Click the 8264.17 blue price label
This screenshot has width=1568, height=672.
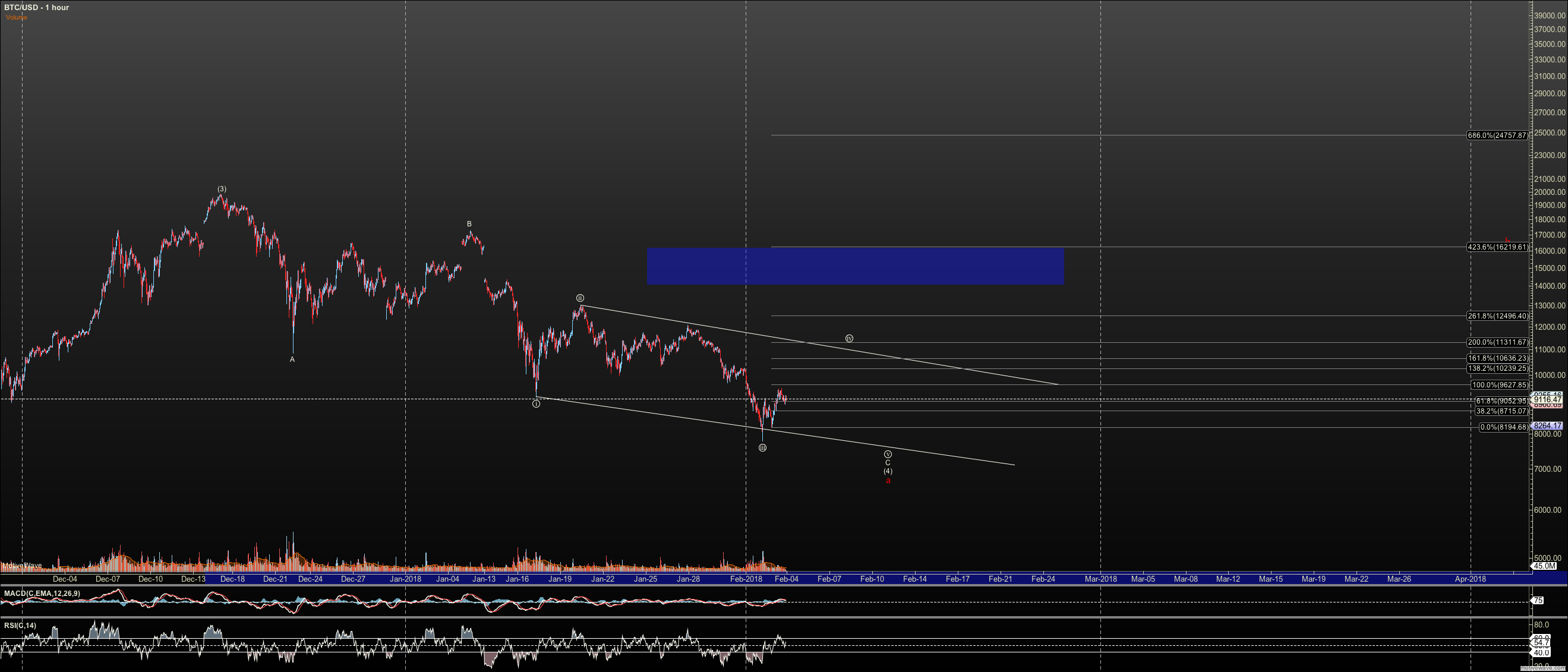1547,427
